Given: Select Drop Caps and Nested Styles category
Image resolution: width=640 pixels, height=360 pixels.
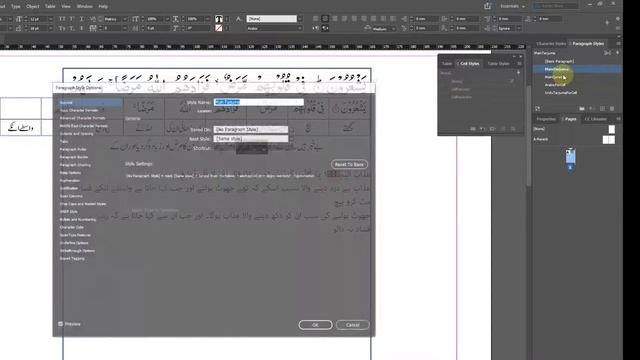Looking at the screenshot, I should pyautogui.click(x=83, y=204).
